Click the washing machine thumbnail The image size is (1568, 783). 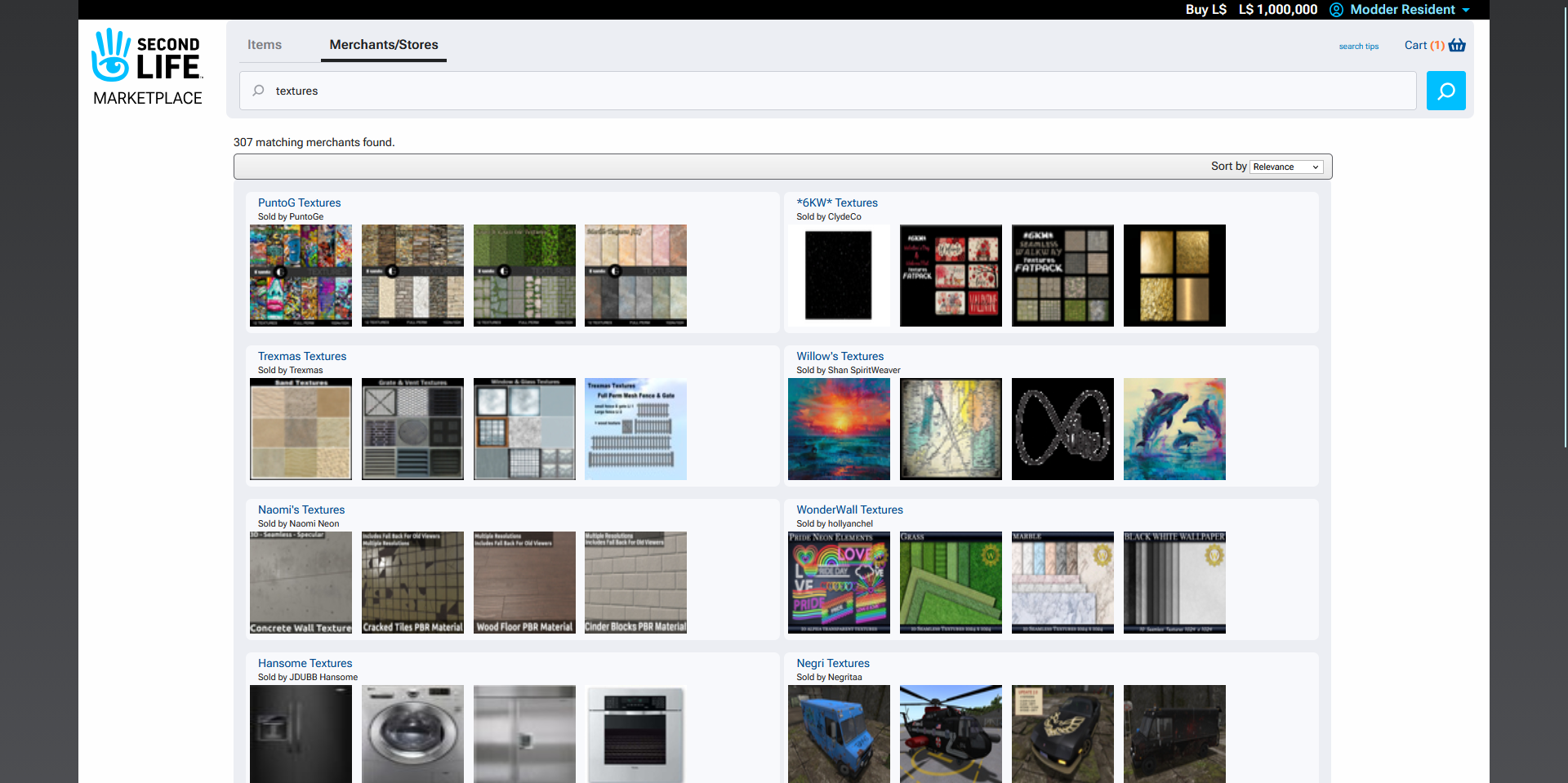[412, 734]
